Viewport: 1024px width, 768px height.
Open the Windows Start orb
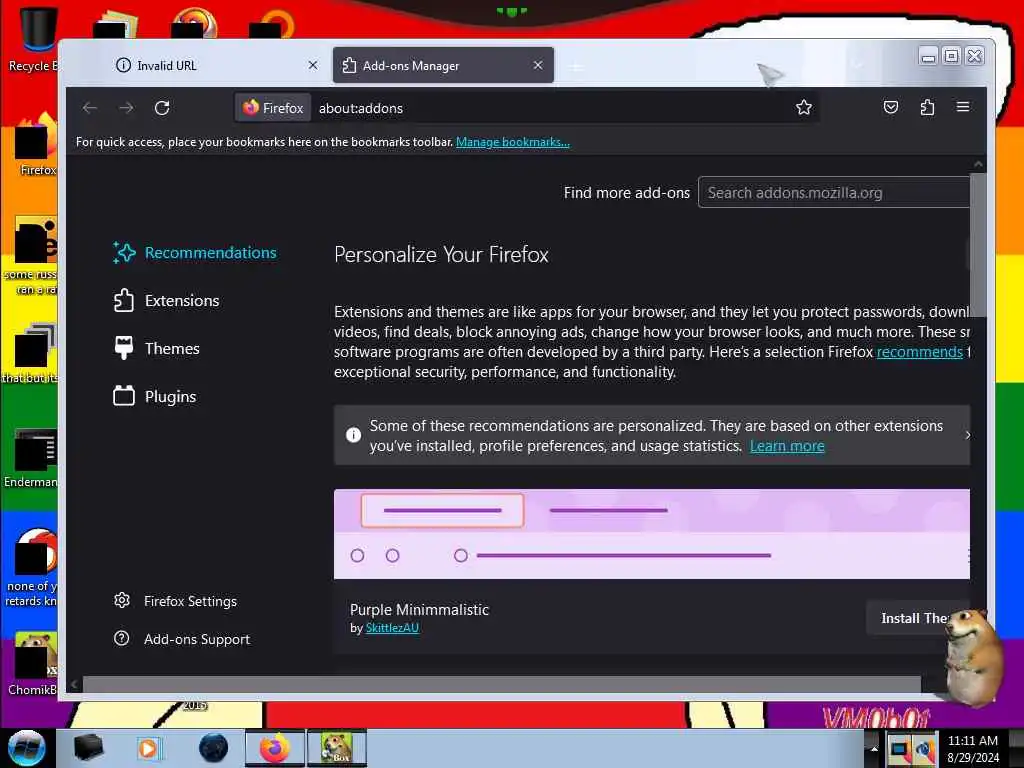(x=27, y=748)
